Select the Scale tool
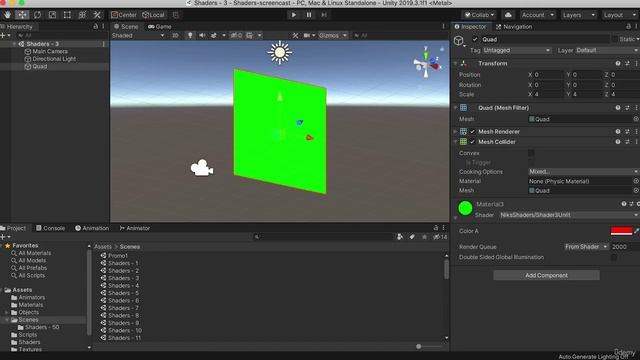This screenshot has width=640, height=360. 52,15
